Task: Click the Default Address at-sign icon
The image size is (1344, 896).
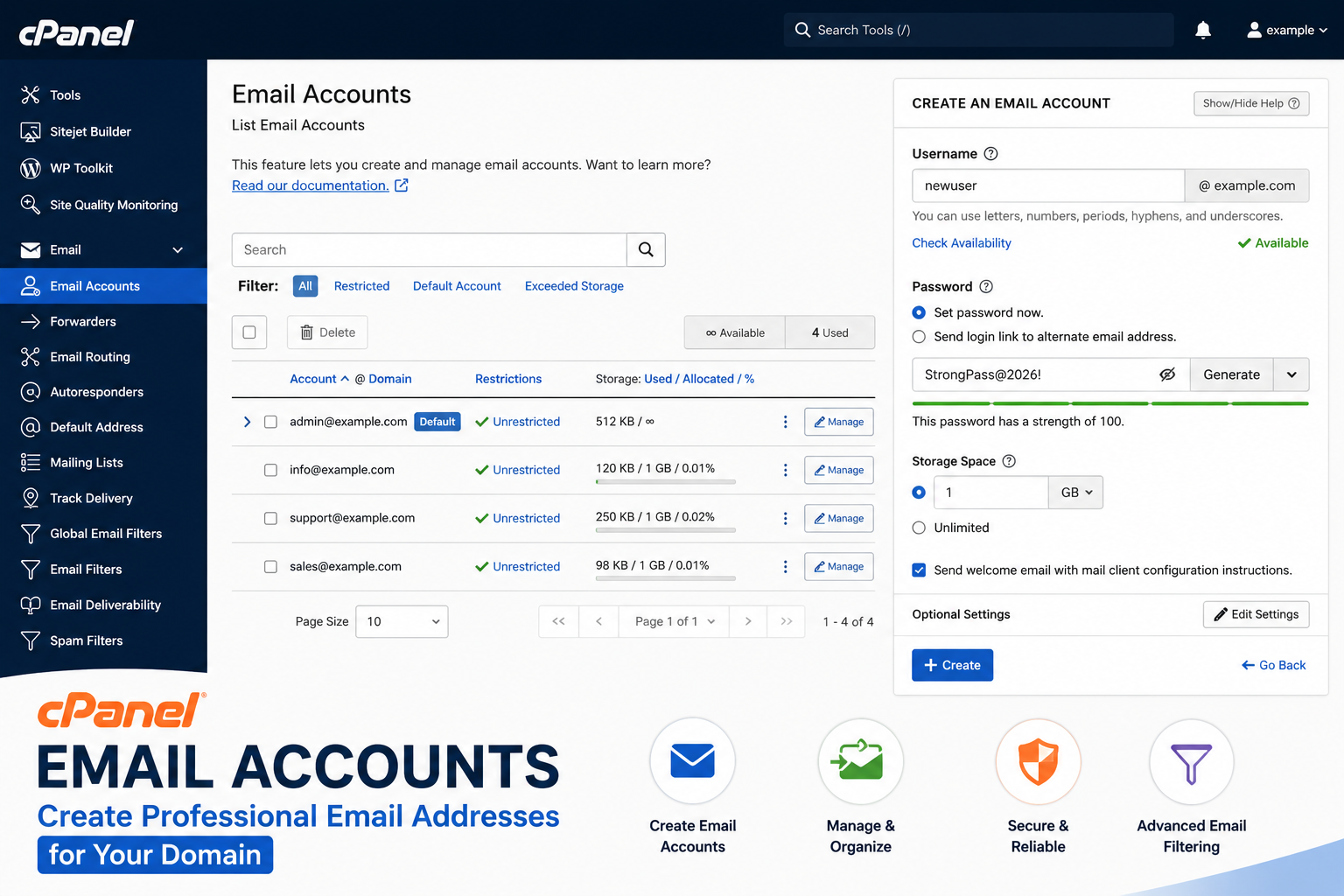Action: [31, 427]
